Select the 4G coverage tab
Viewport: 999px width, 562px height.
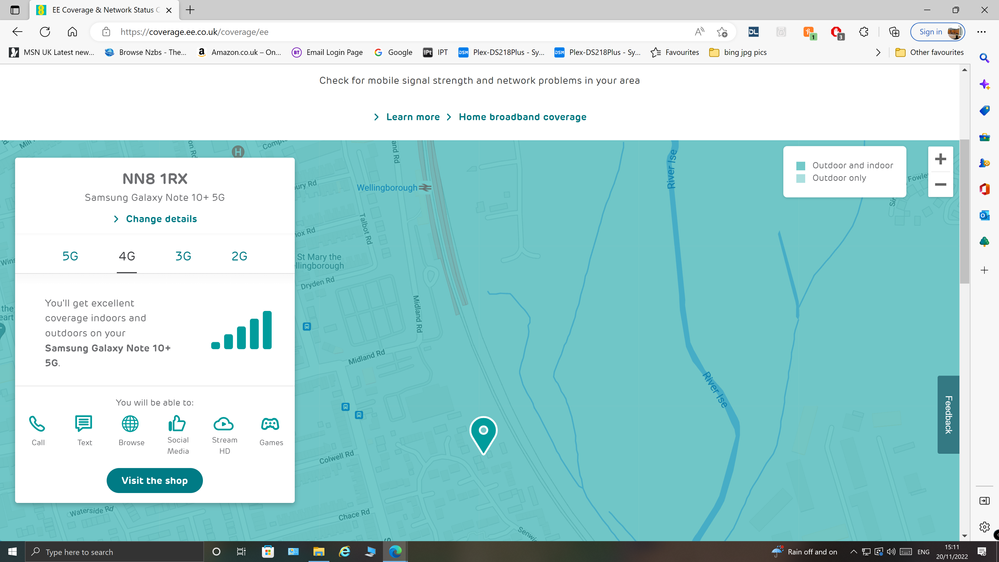point(127,256)
